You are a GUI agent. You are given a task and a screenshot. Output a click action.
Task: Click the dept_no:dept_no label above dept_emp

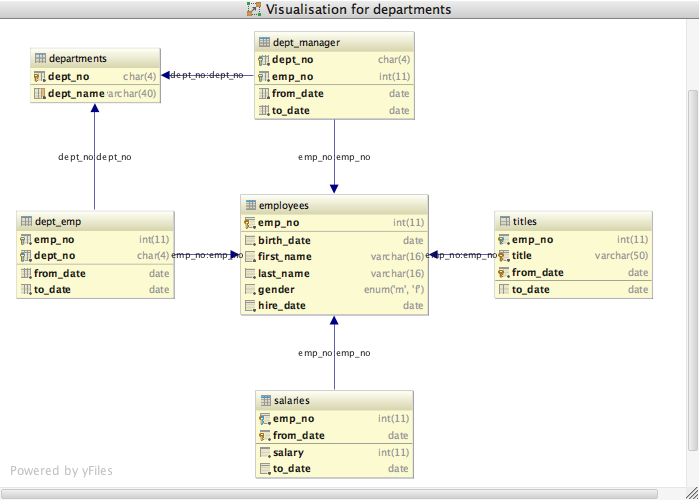click(95, 157)
